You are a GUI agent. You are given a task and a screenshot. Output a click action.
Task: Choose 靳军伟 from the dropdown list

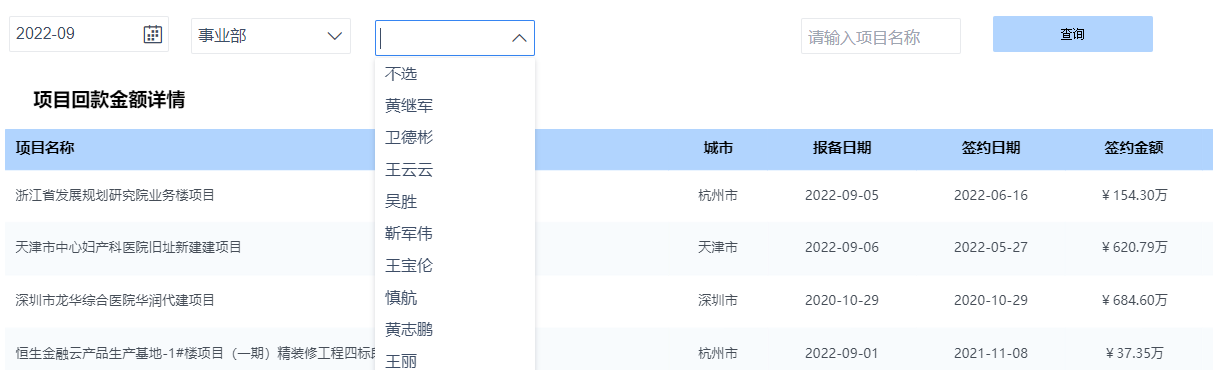[409, 233]
